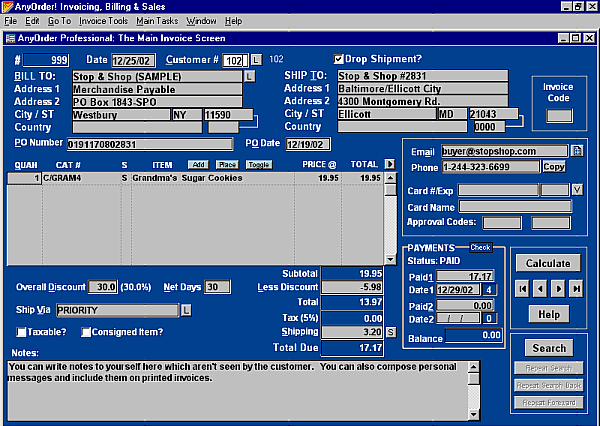600x426 pixels.
Task: Click the Notes text area
Action: (238, 391)
